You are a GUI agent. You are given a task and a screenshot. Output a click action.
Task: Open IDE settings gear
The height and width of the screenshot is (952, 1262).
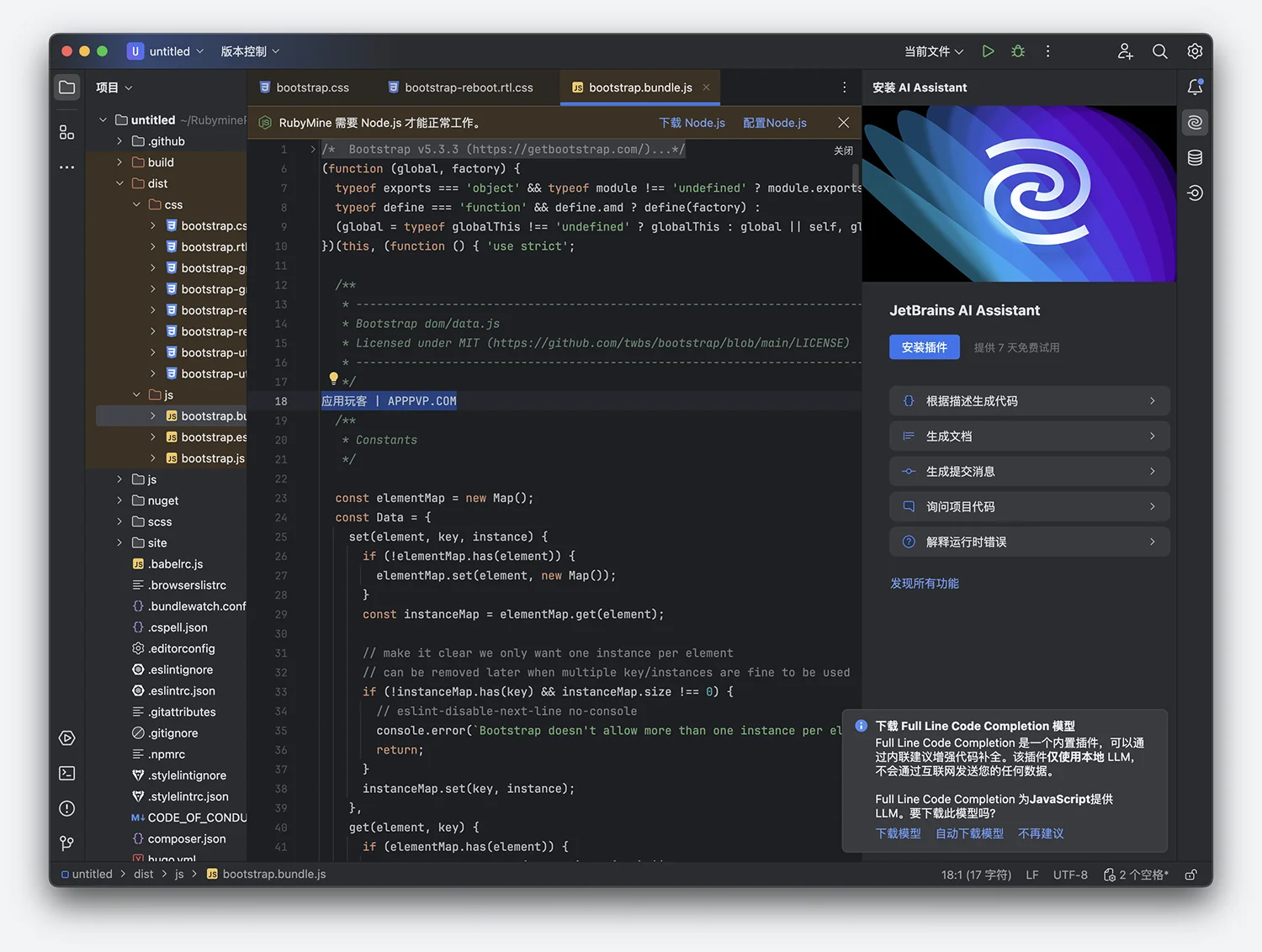tap(1195, 51)
